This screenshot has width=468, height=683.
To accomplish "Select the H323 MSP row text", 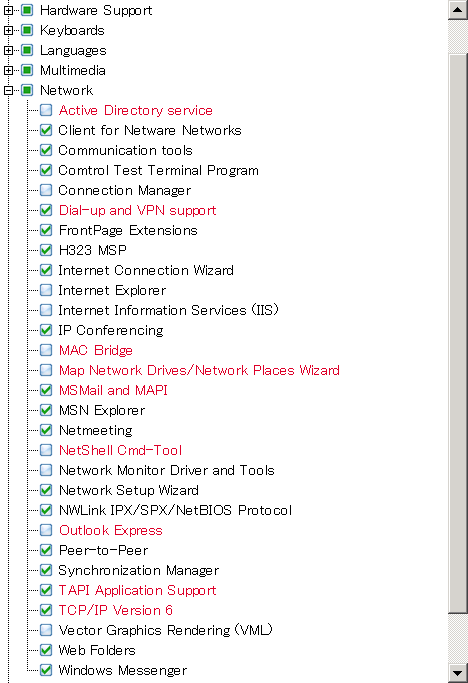I will [93, 250].
